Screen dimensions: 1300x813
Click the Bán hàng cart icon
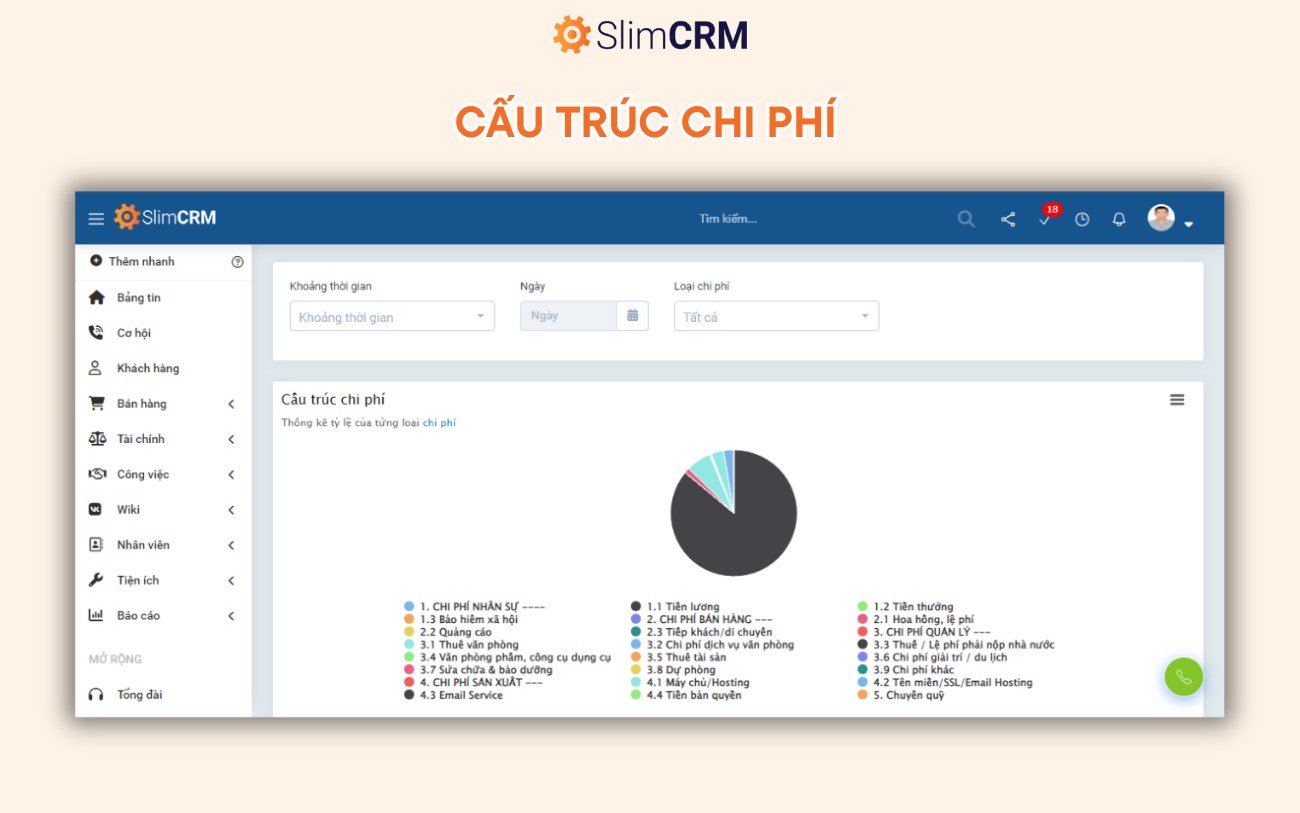[96, 404]
